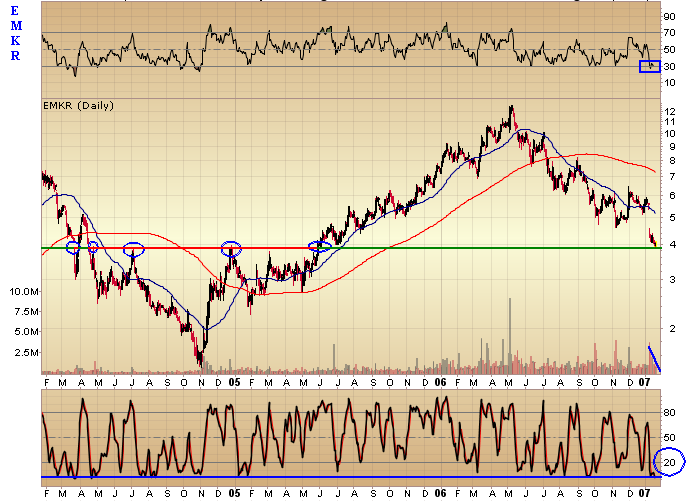The width and height of the screenshot is (690, 502).
Task: Click the '7.5M' volume axis label
Action: click(x=26, y=312)
